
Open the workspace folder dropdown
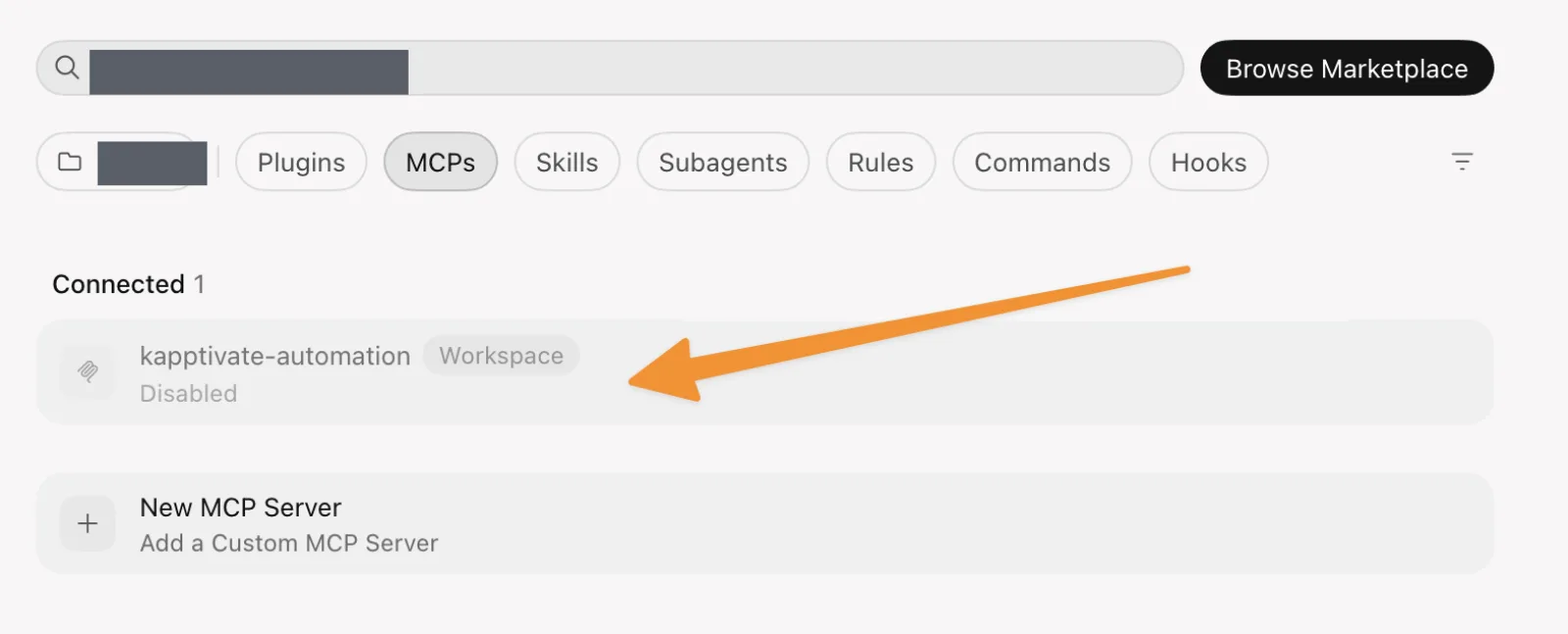click(x=122, y=162)
